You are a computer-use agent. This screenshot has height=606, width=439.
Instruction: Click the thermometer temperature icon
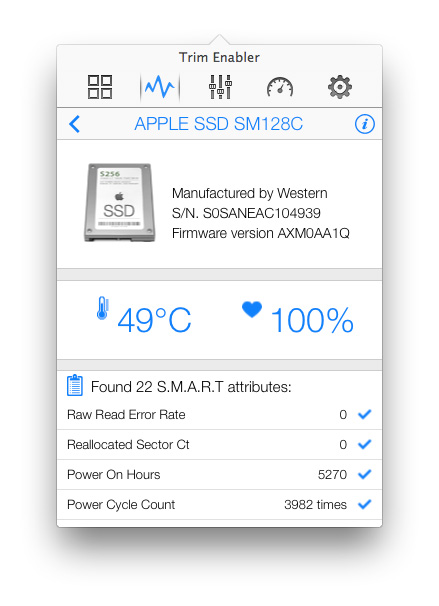pos(102,308)
